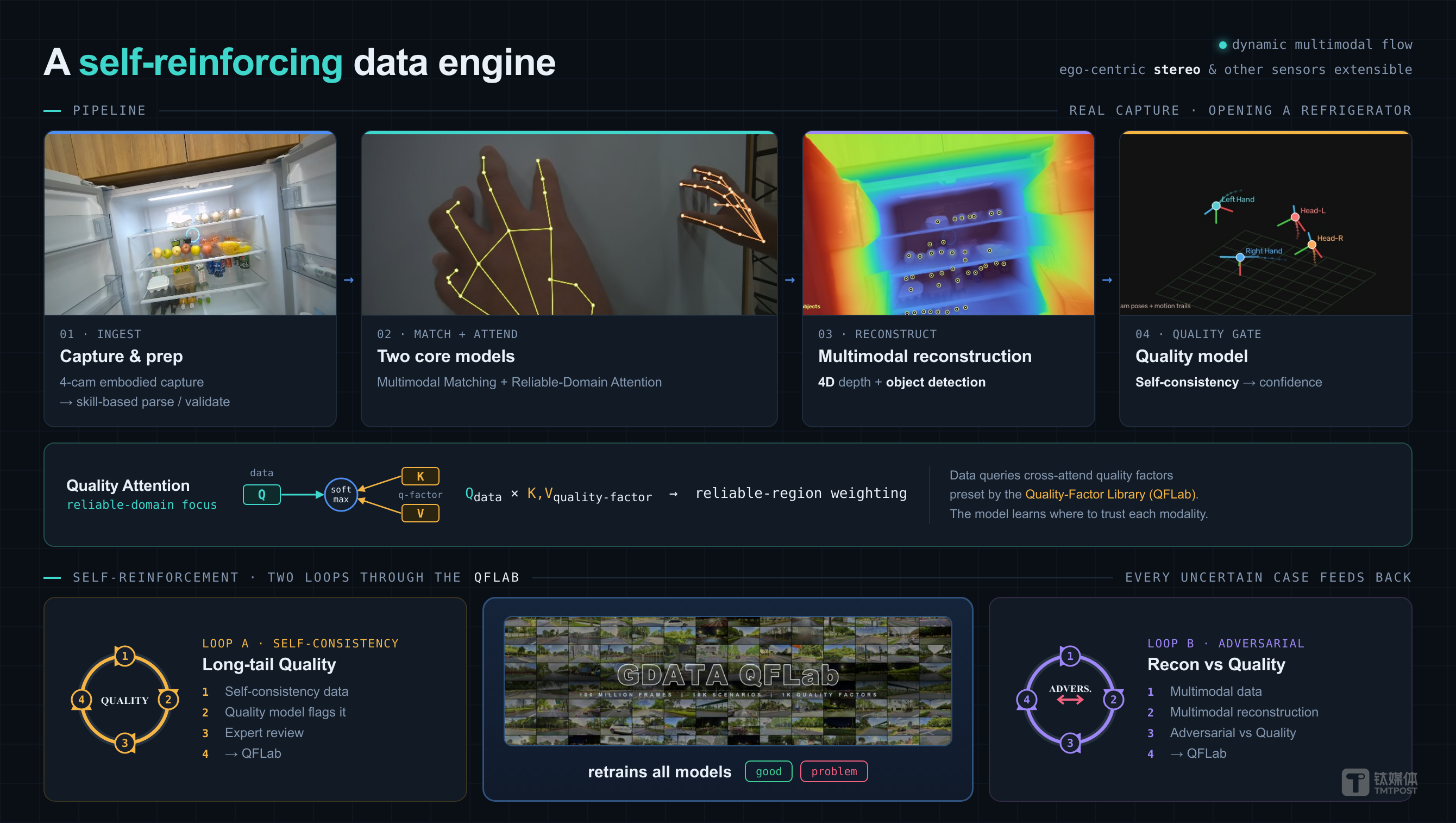Click the green 'good' tag
This screenshot has height=823, width=1456.
769,771
